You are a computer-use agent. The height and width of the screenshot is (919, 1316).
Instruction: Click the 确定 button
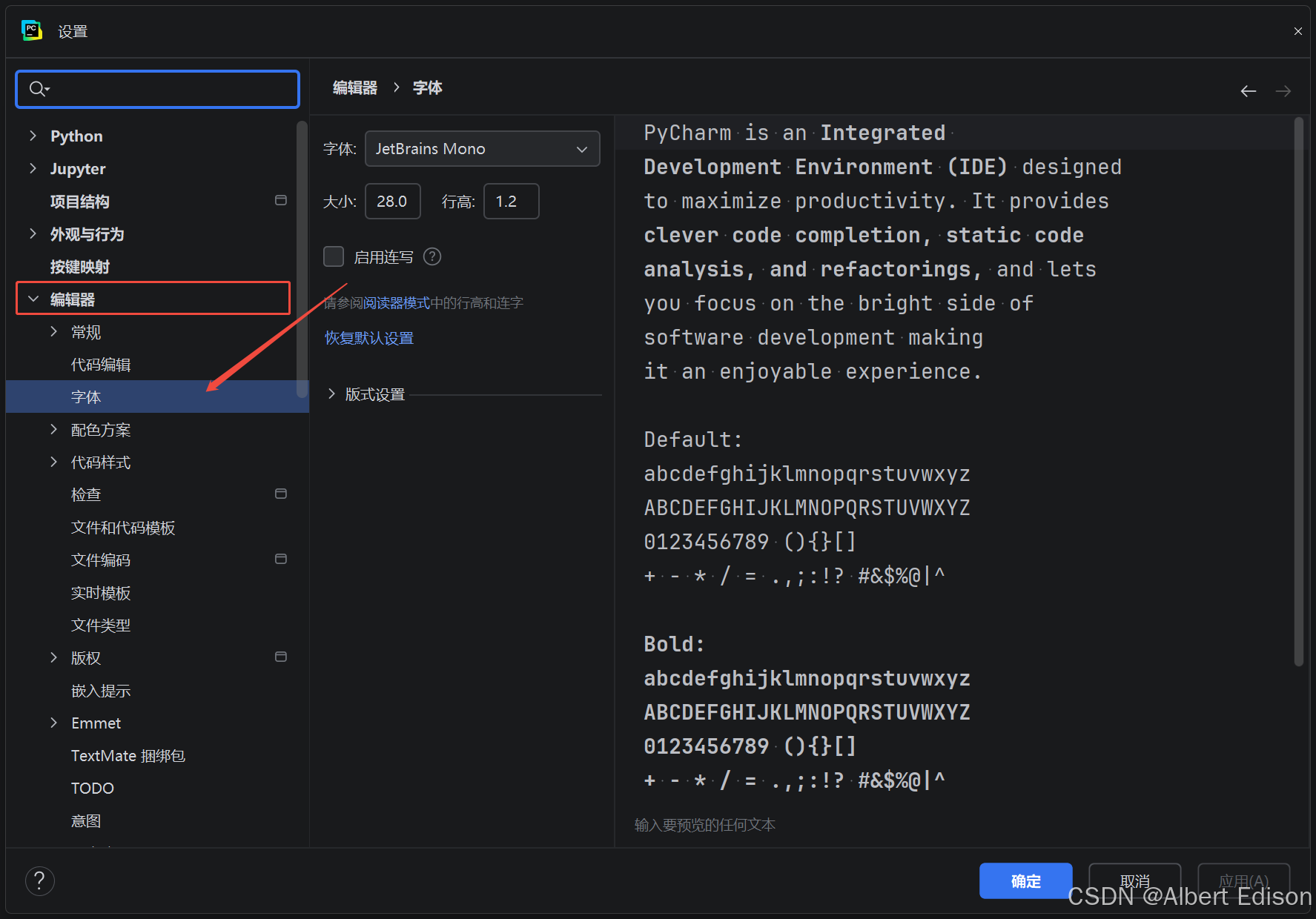coord(1026,880)
